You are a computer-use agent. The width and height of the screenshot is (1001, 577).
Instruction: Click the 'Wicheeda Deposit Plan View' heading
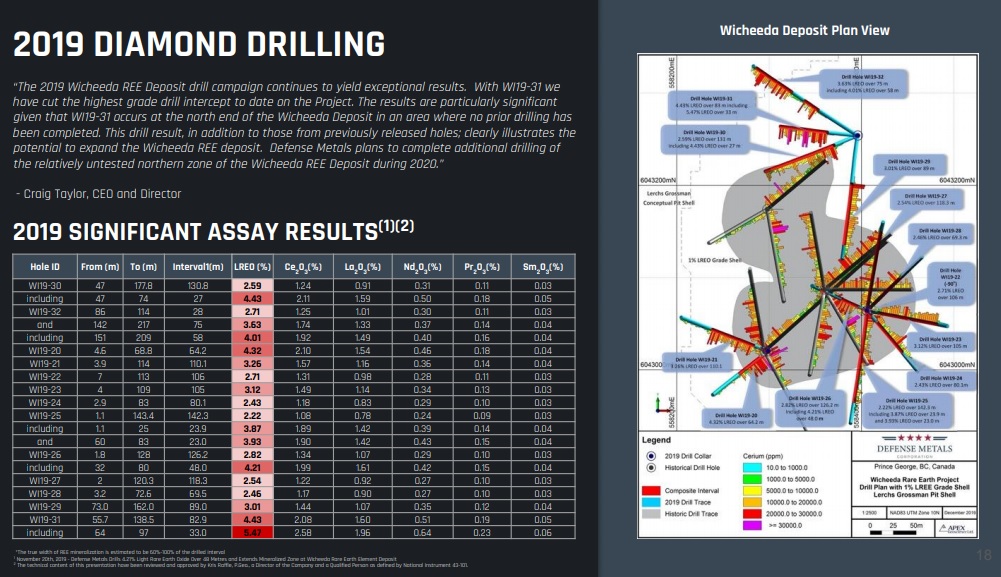804,30
